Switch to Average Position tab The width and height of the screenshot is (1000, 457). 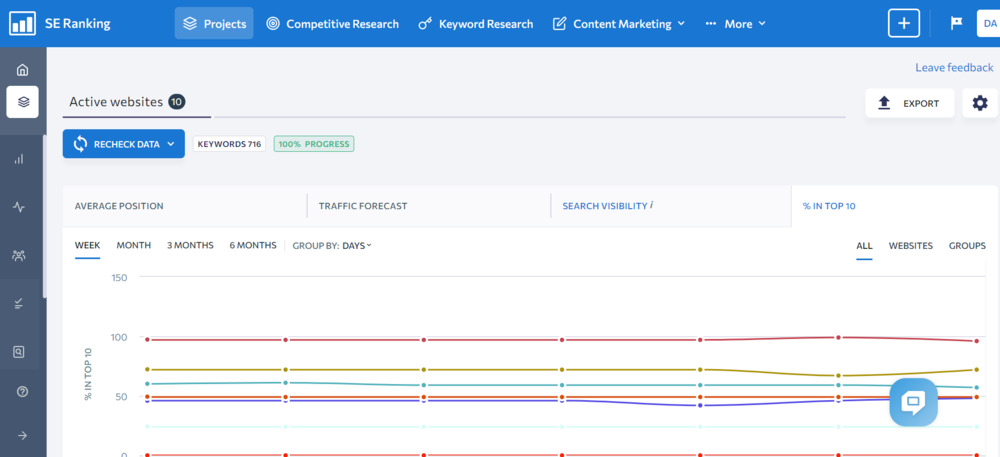(119, 206)
